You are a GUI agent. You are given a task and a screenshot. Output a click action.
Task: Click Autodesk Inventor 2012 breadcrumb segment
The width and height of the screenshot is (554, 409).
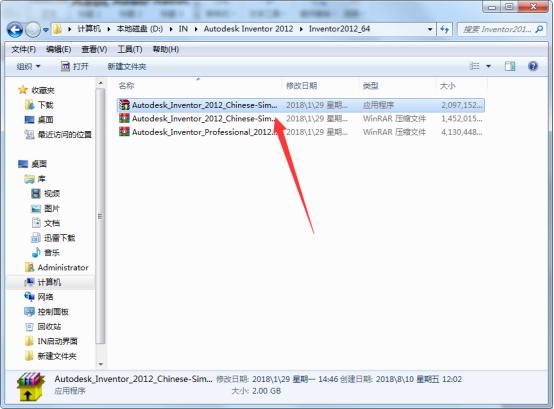248,29
